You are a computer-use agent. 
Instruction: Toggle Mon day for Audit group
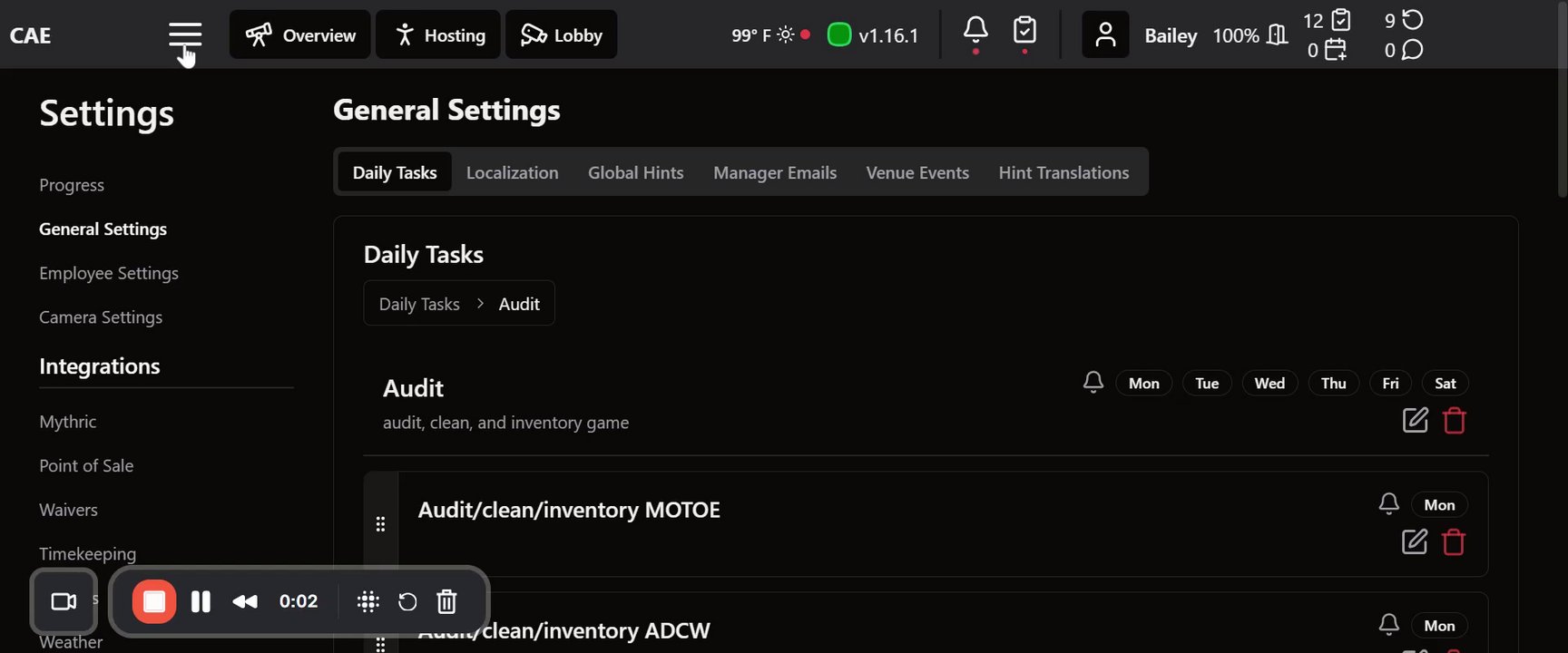click(1143, 384)
